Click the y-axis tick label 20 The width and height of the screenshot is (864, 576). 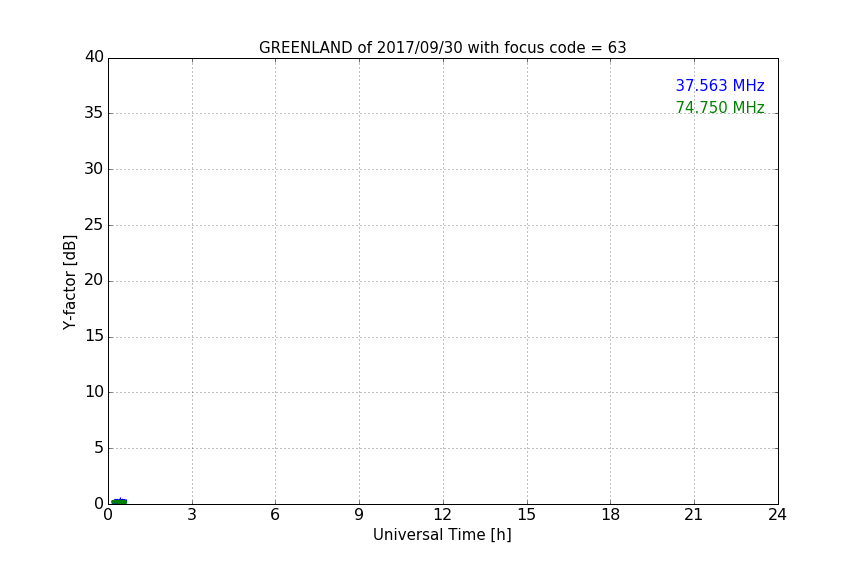(x=94, y=280)
